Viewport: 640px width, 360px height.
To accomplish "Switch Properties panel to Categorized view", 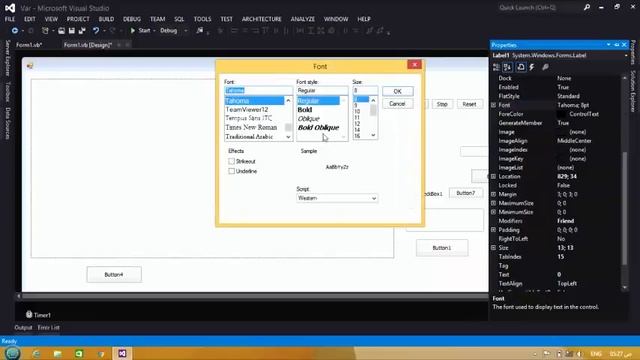I will (x=496, y=67).
